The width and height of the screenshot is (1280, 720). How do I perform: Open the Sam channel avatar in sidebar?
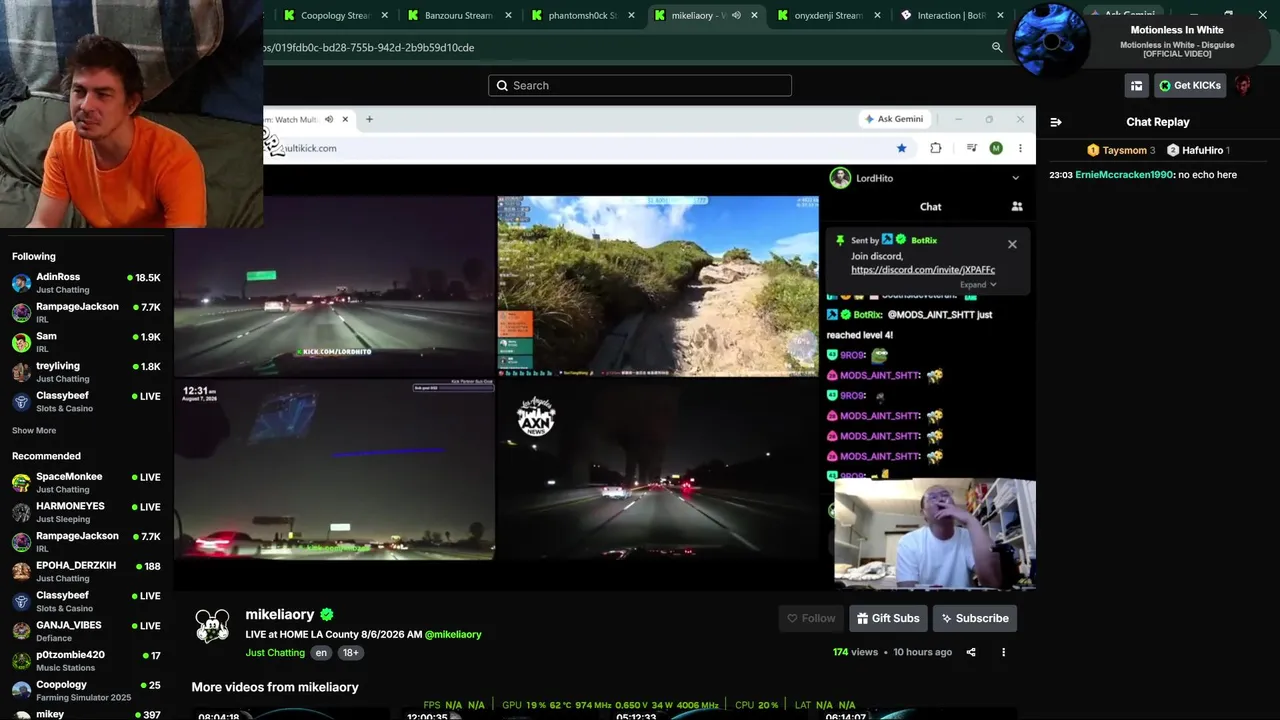21,342
